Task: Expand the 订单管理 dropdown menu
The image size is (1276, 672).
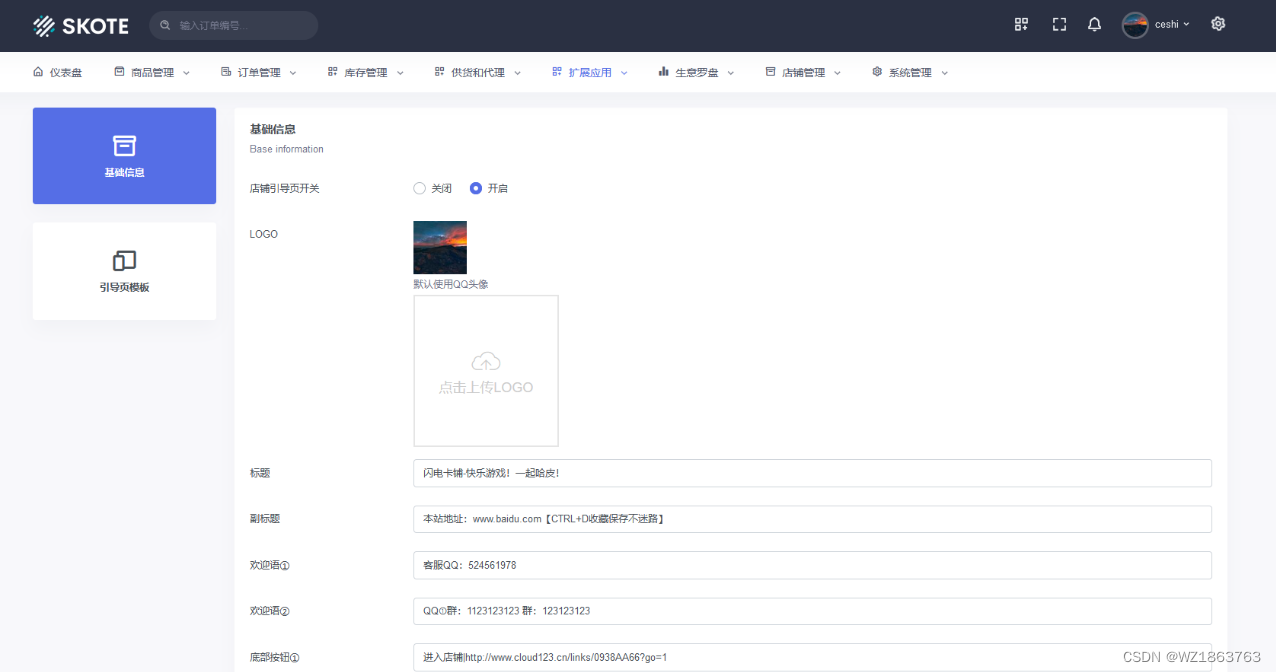Action: [x=258, y=72]
